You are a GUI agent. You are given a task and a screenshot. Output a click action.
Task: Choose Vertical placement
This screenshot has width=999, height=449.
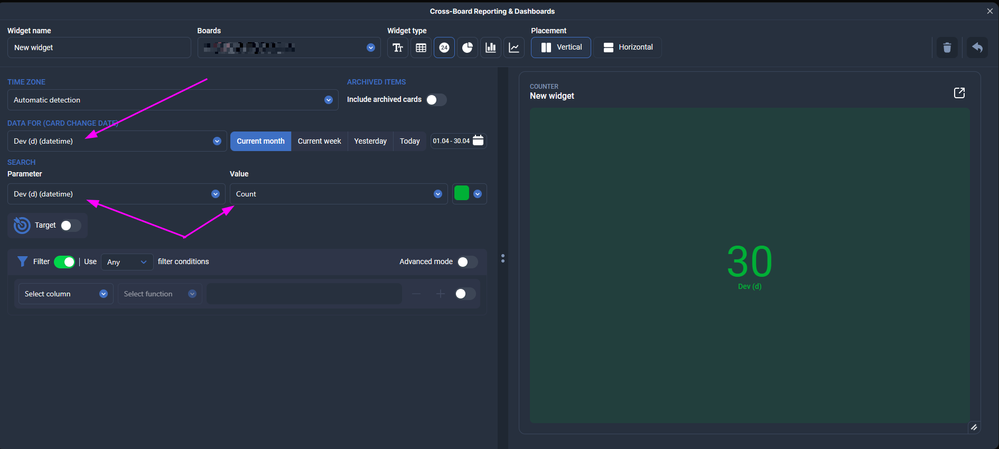coord(561,48)
